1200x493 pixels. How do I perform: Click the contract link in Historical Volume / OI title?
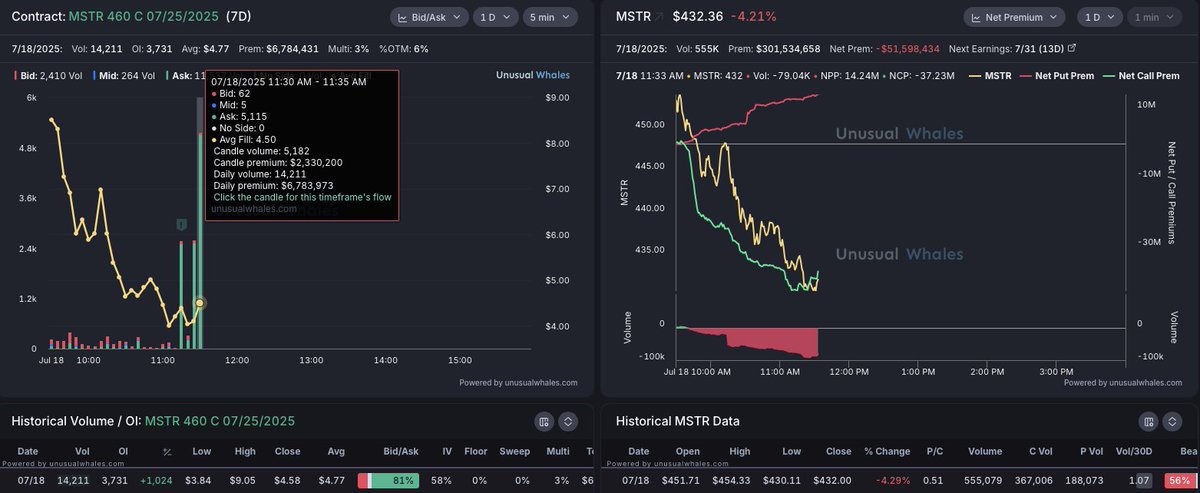coord(220,422)
